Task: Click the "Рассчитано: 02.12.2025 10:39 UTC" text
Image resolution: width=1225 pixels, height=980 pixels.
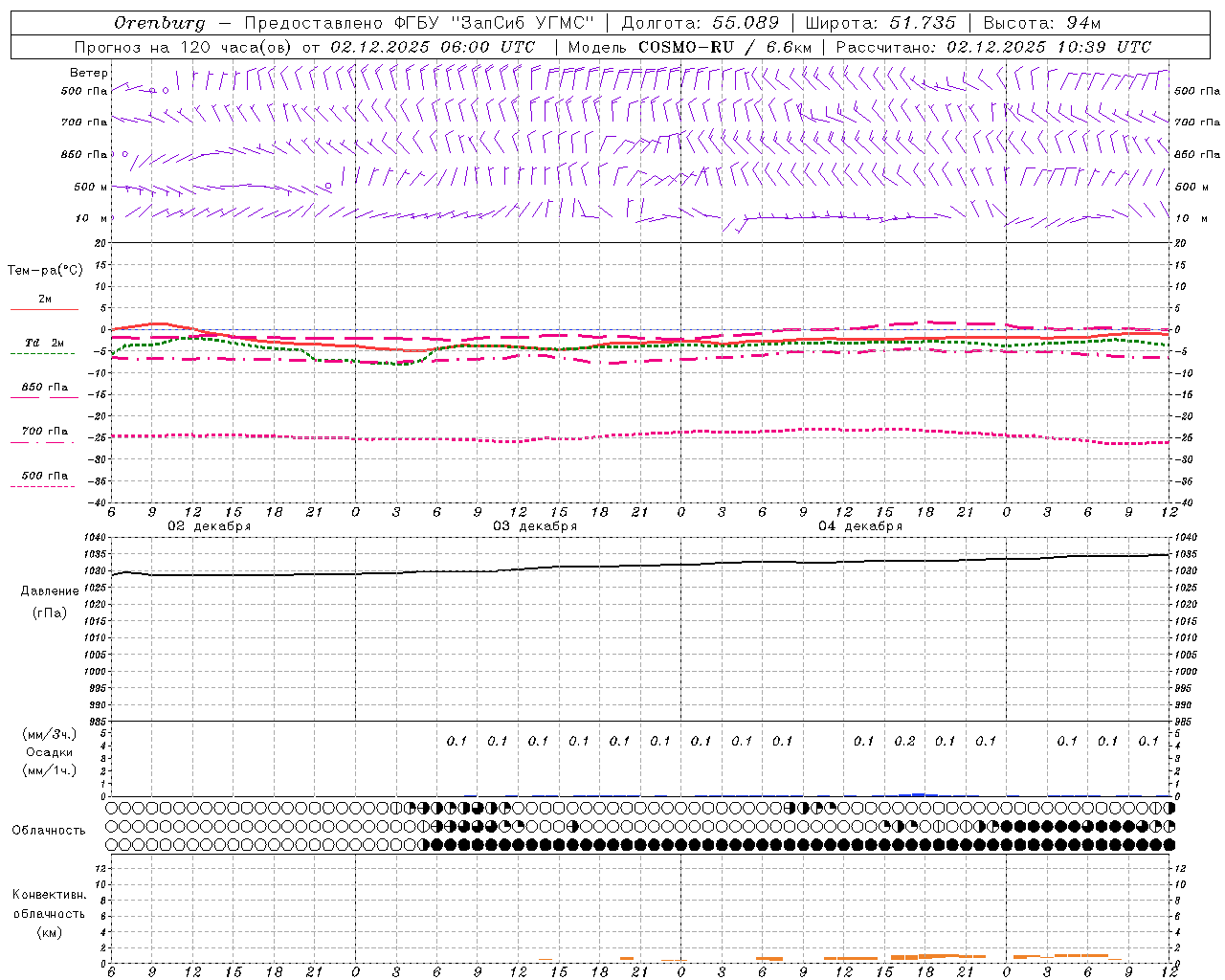Action: coord(993,47)
